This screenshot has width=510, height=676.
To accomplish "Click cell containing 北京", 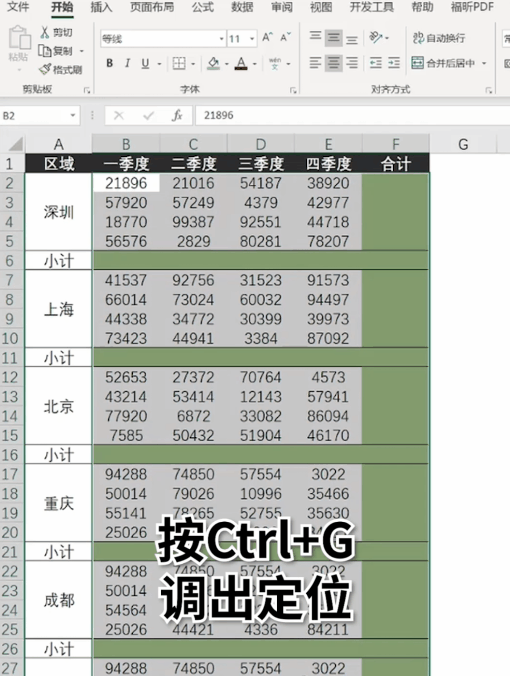I will [59, 406].
